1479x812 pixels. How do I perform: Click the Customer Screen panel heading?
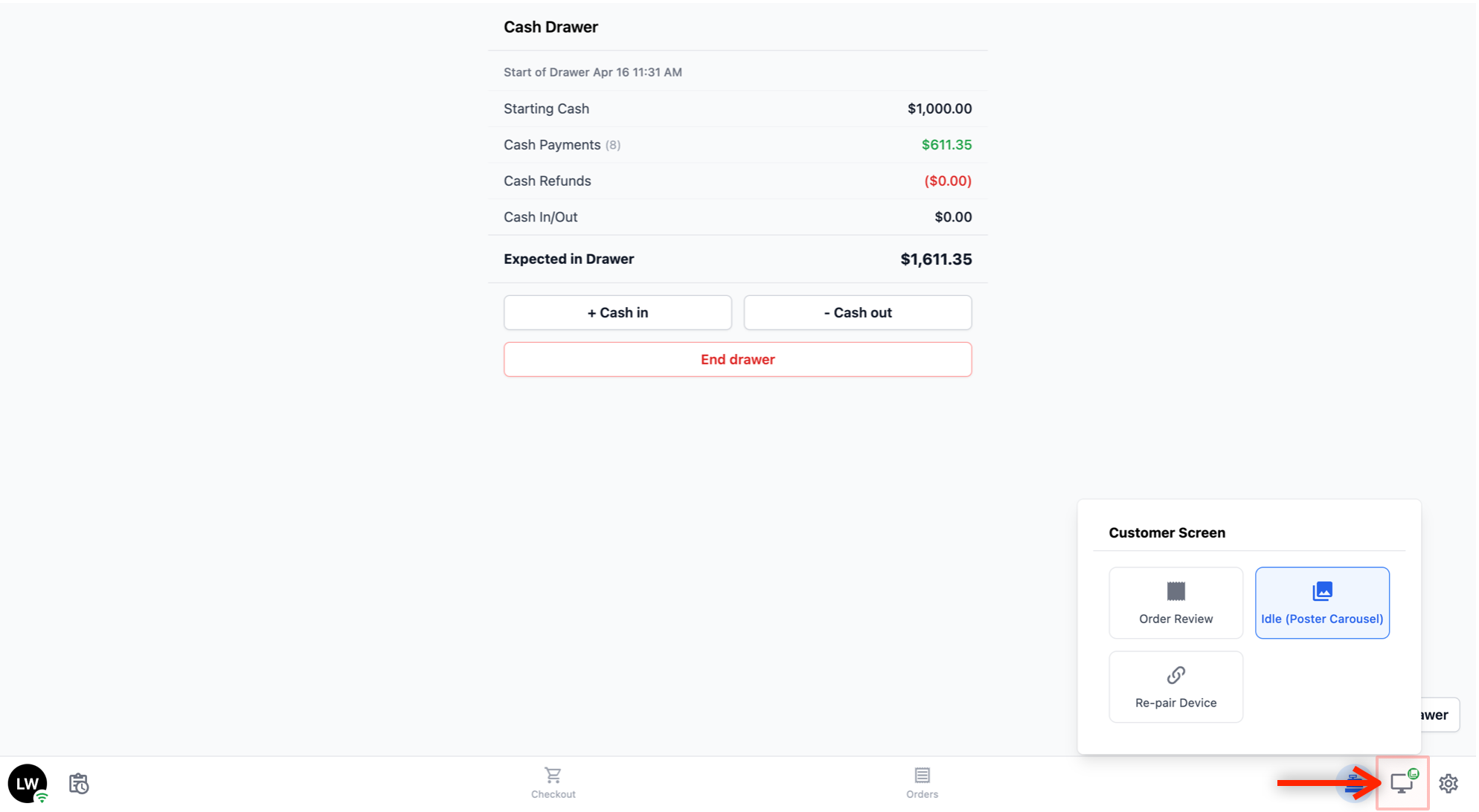tap(1167, 532)
